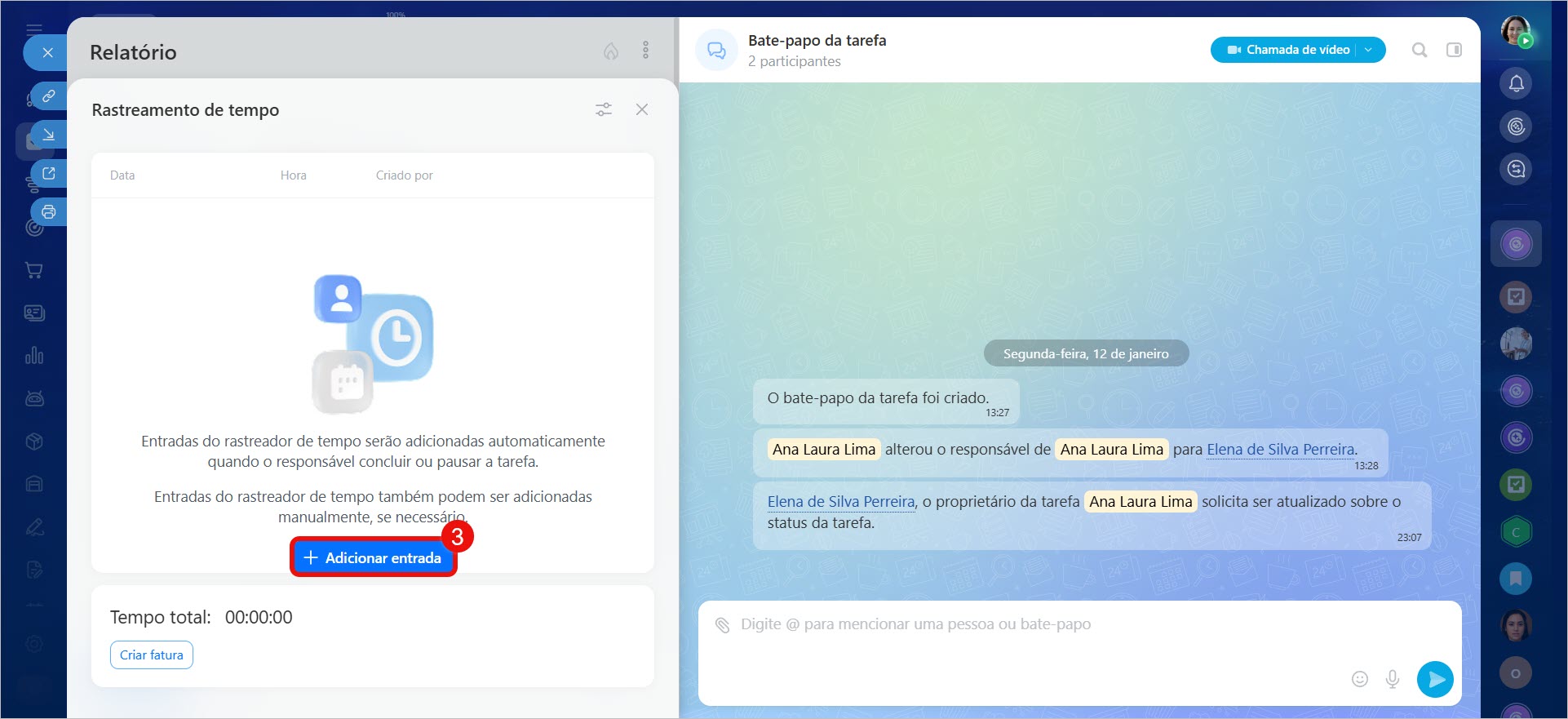Open the Relatório three-dot menu
Viewport: 1568px width, 719px height.
coord(645,51)
